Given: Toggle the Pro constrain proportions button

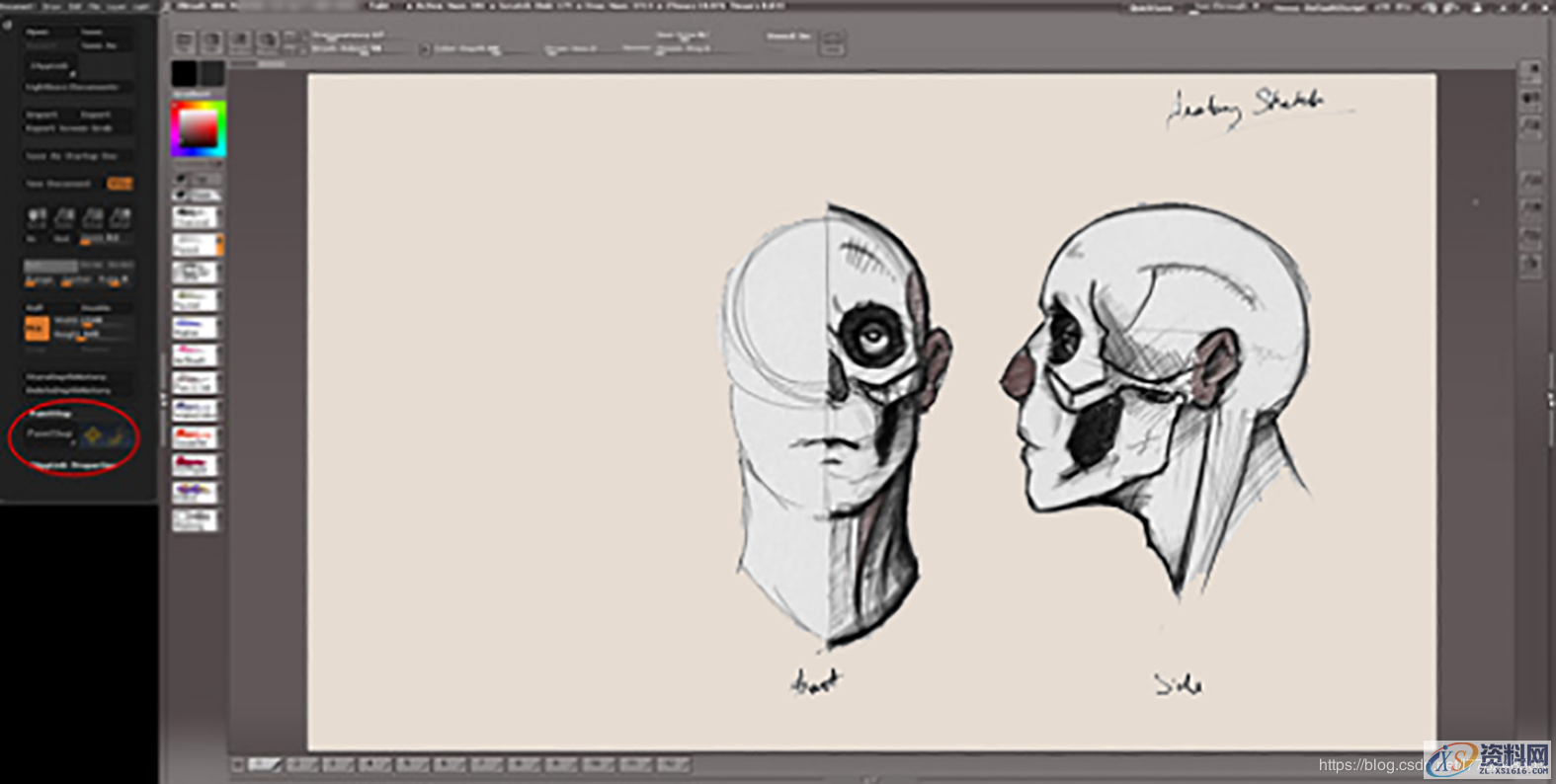Looking at the screenshot, I should [36, 328].
